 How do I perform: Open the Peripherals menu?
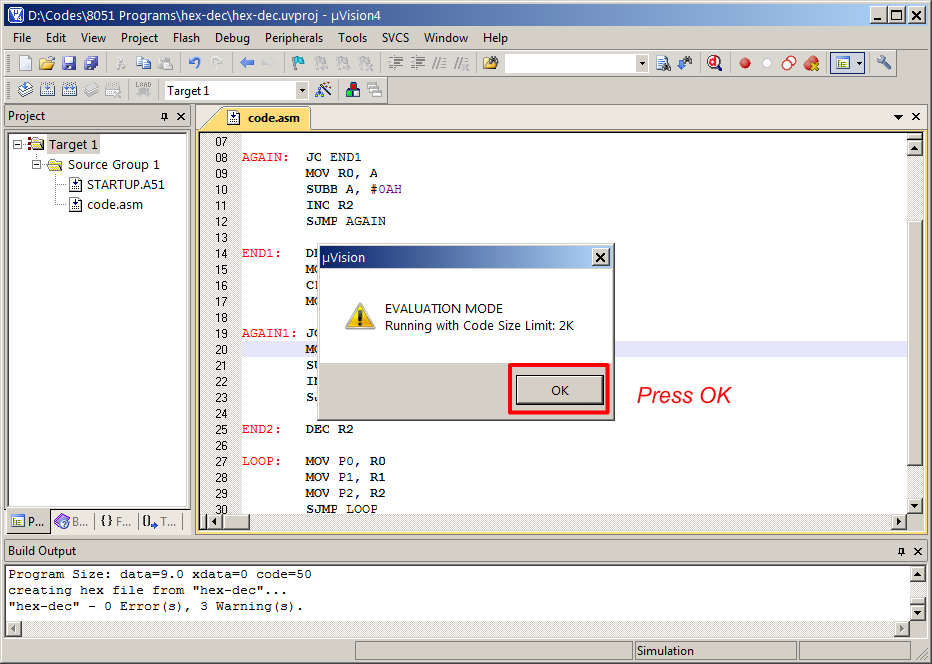(294, 38)
